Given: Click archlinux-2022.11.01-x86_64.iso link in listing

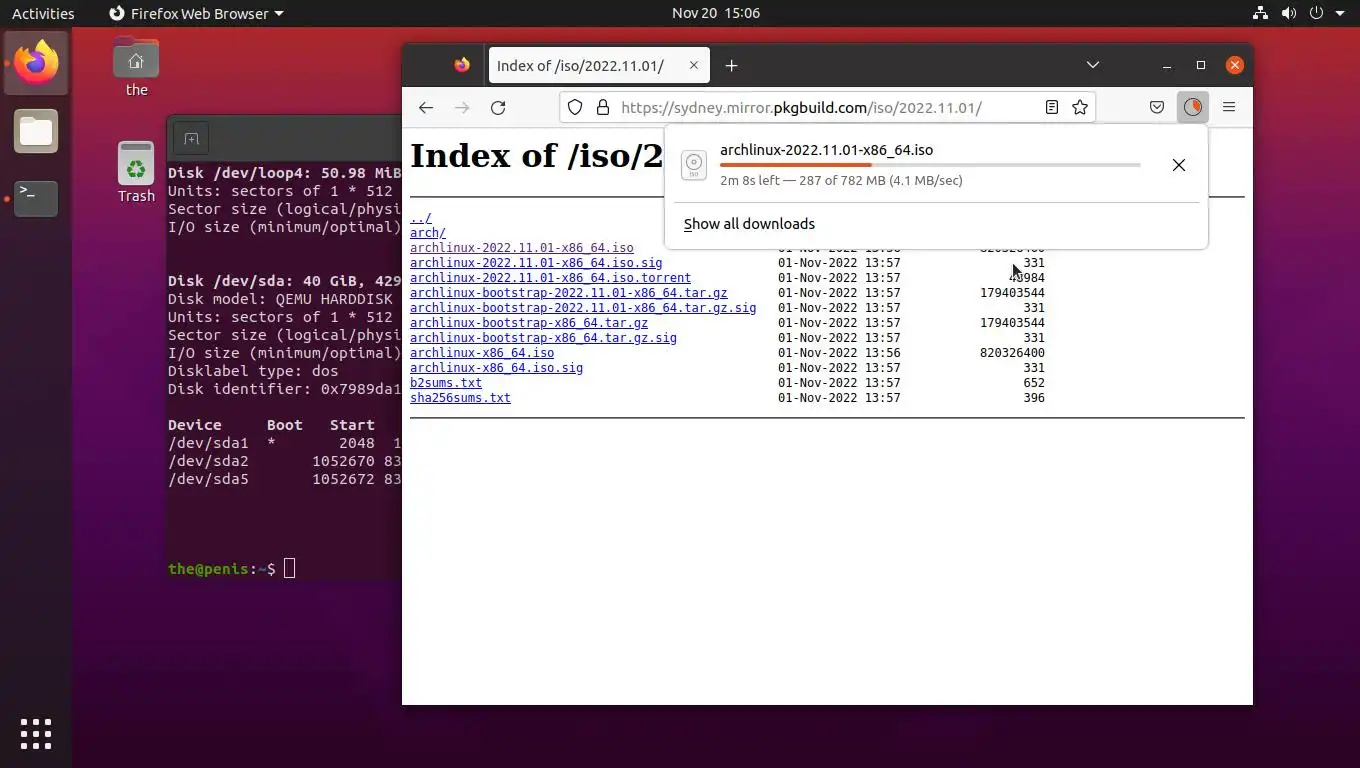Looking at the screenshot, I should [521, 247].
